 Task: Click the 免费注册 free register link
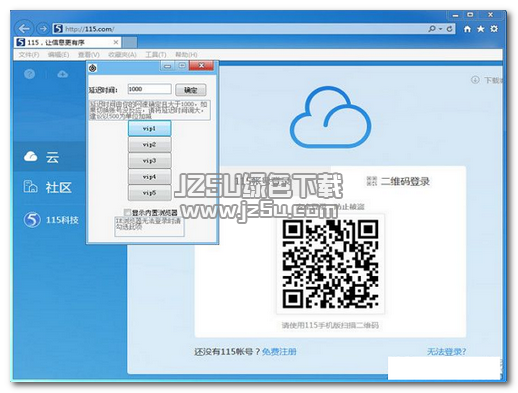coord(279,352)
